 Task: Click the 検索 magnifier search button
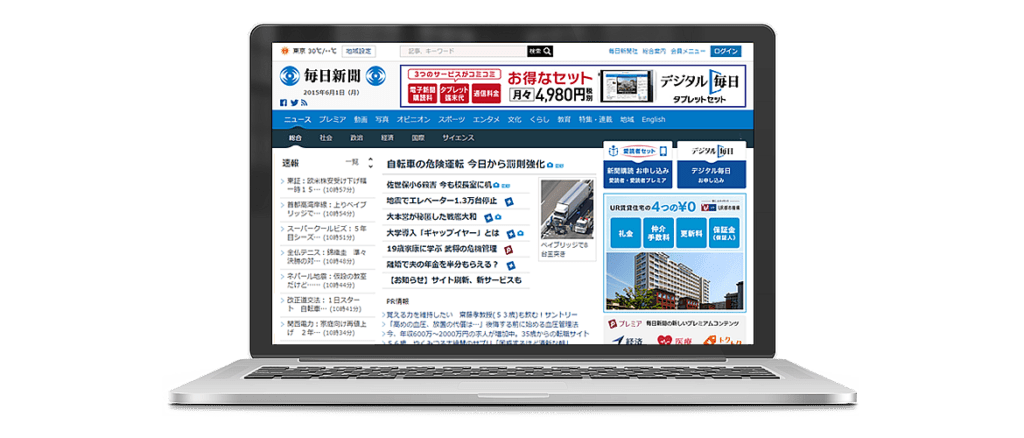(x=541, y=50)
